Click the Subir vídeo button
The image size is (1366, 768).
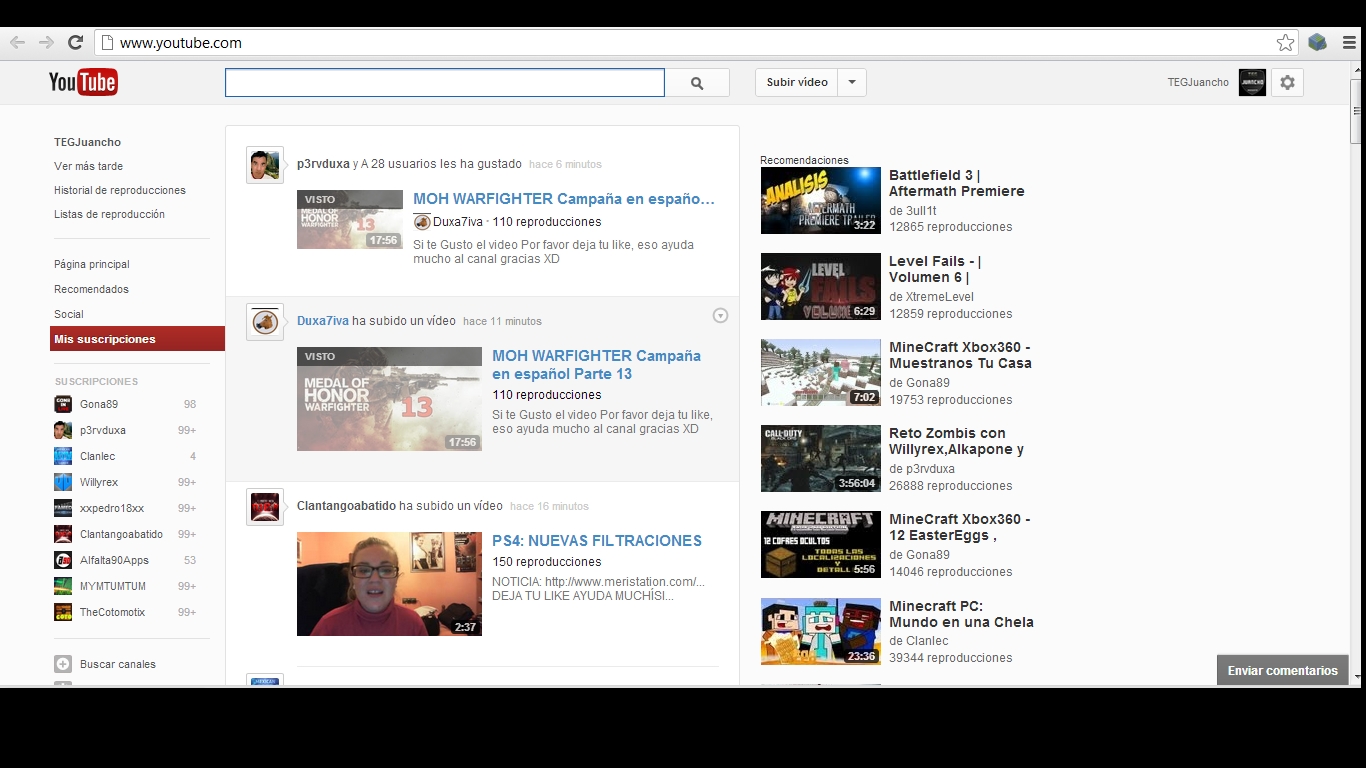pos(797,83)
